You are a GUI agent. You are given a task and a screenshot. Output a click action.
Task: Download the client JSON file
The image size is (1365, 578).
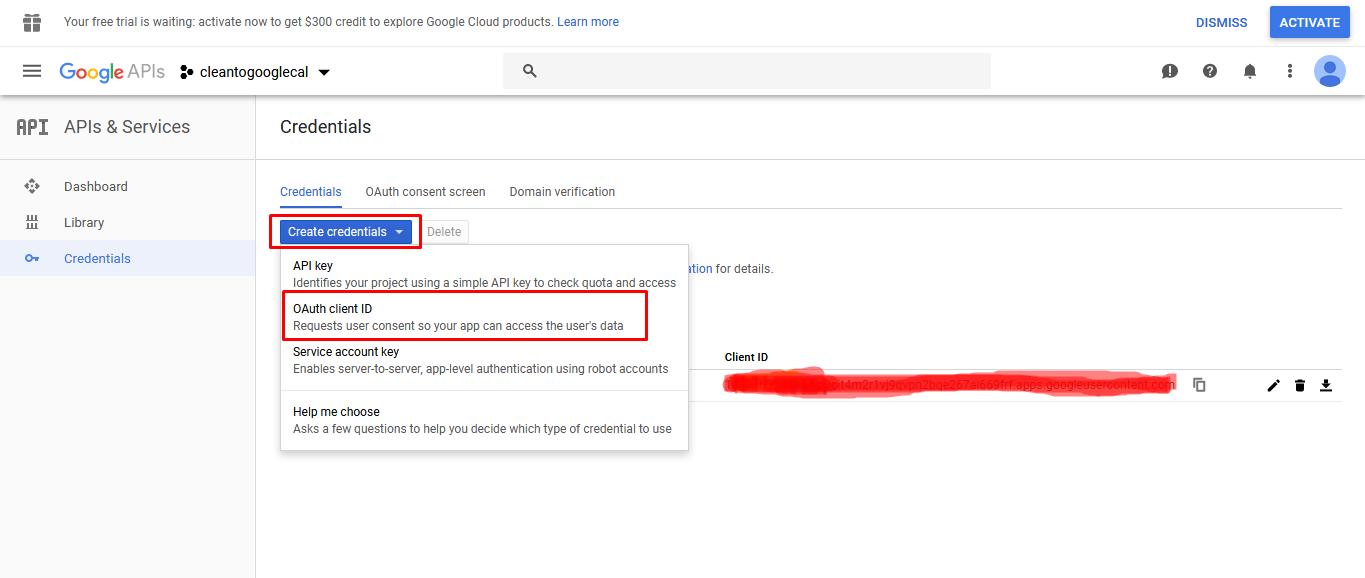(1326, 385)
